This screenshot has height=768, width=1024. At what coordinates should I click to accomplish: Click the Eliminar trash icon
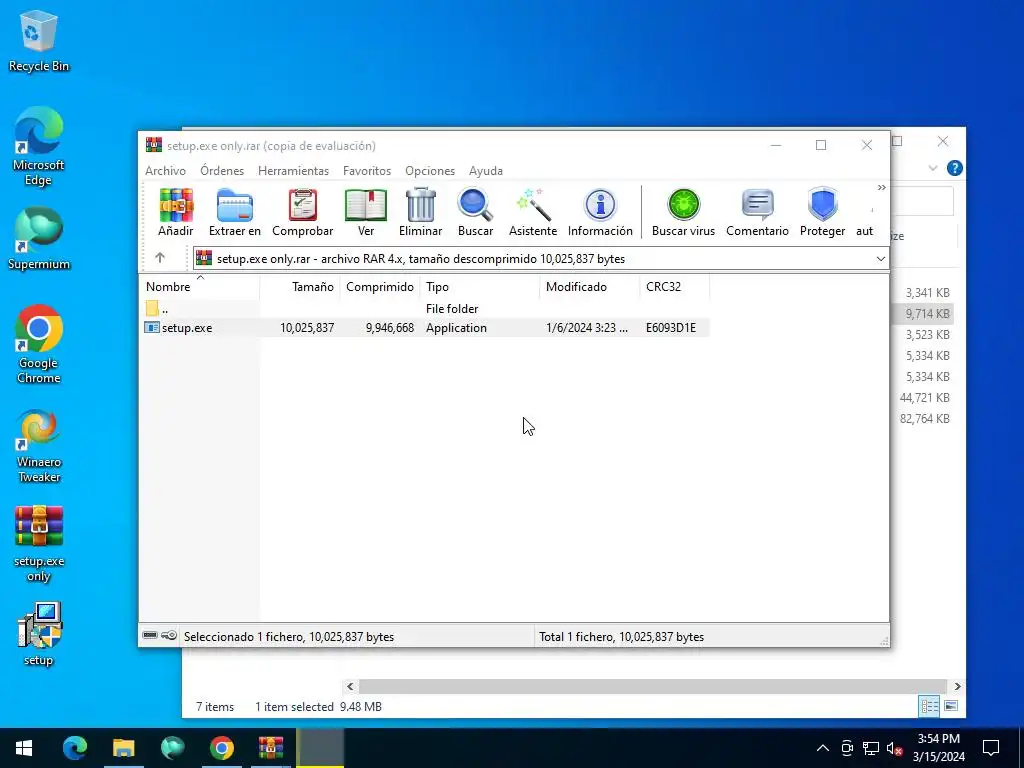421,212
